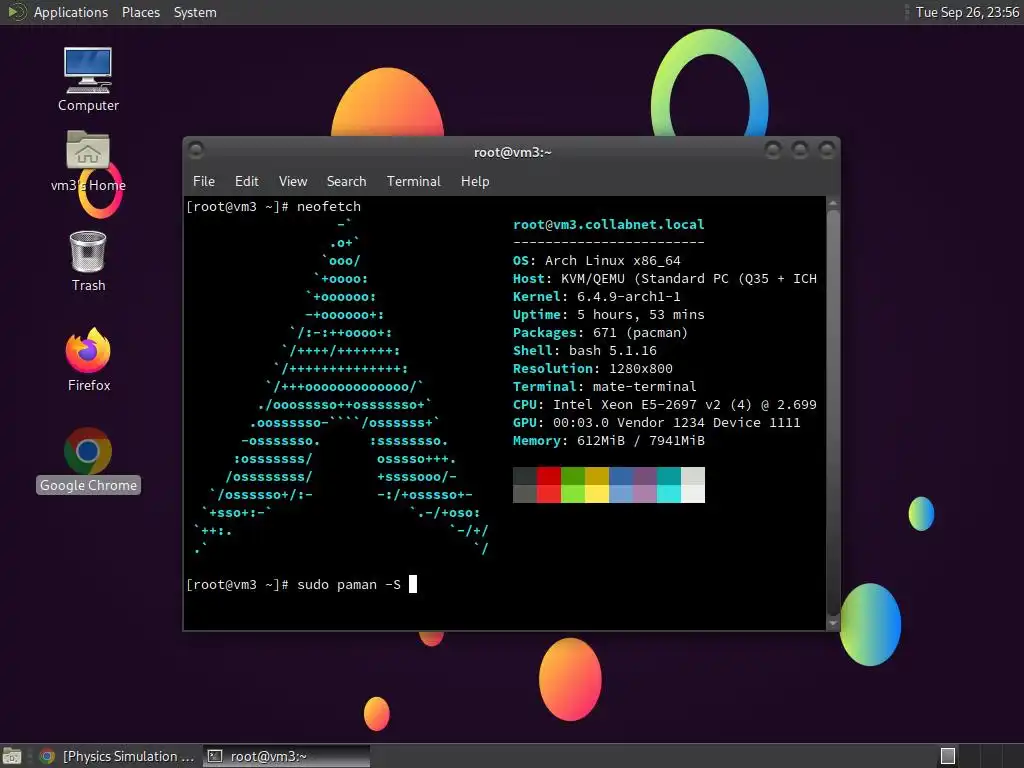Click the terminal vertical scrollbar track
The height and width of the screenshot is (768, 1024).
(x=833, y=413)
